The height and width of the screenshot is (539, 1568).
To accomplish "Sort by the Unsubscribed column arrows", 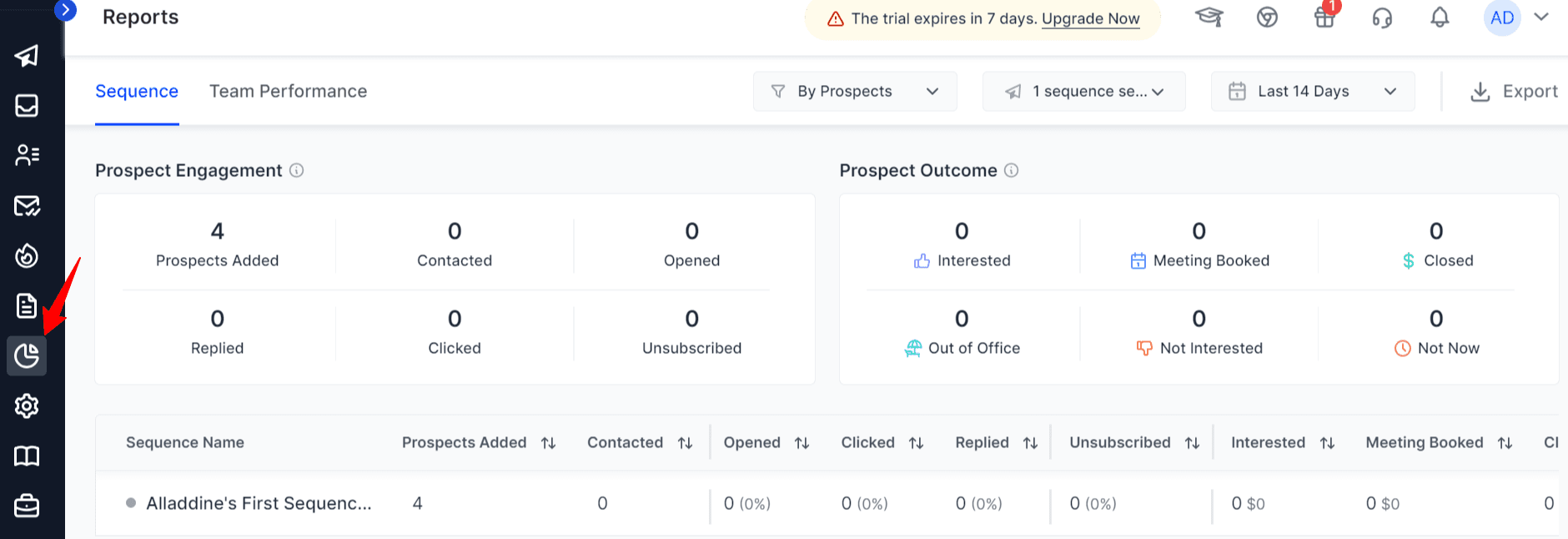I will coord(1192,443).
